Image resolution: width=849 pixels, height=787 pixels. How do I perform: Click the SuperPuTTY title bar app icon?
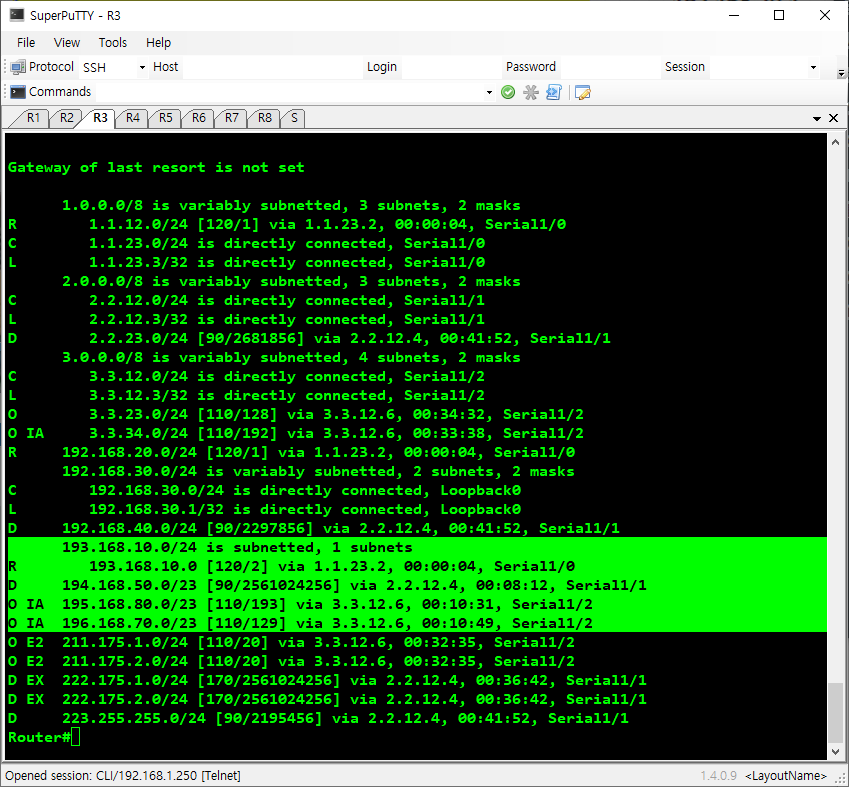click(16, 15)
